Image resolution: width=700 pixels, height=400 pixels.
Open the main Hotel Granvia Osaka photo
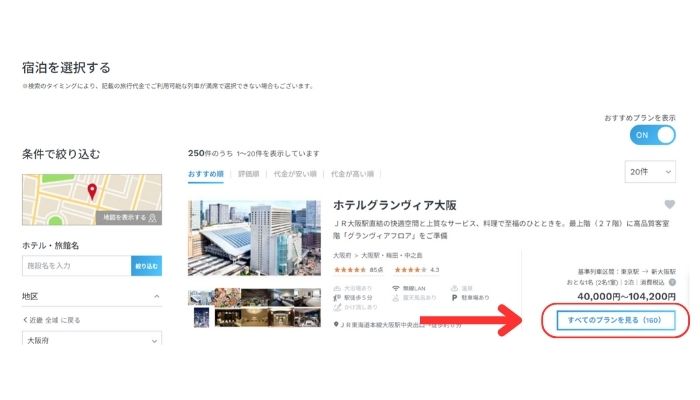pyautogui.click(x=254, y=238)
